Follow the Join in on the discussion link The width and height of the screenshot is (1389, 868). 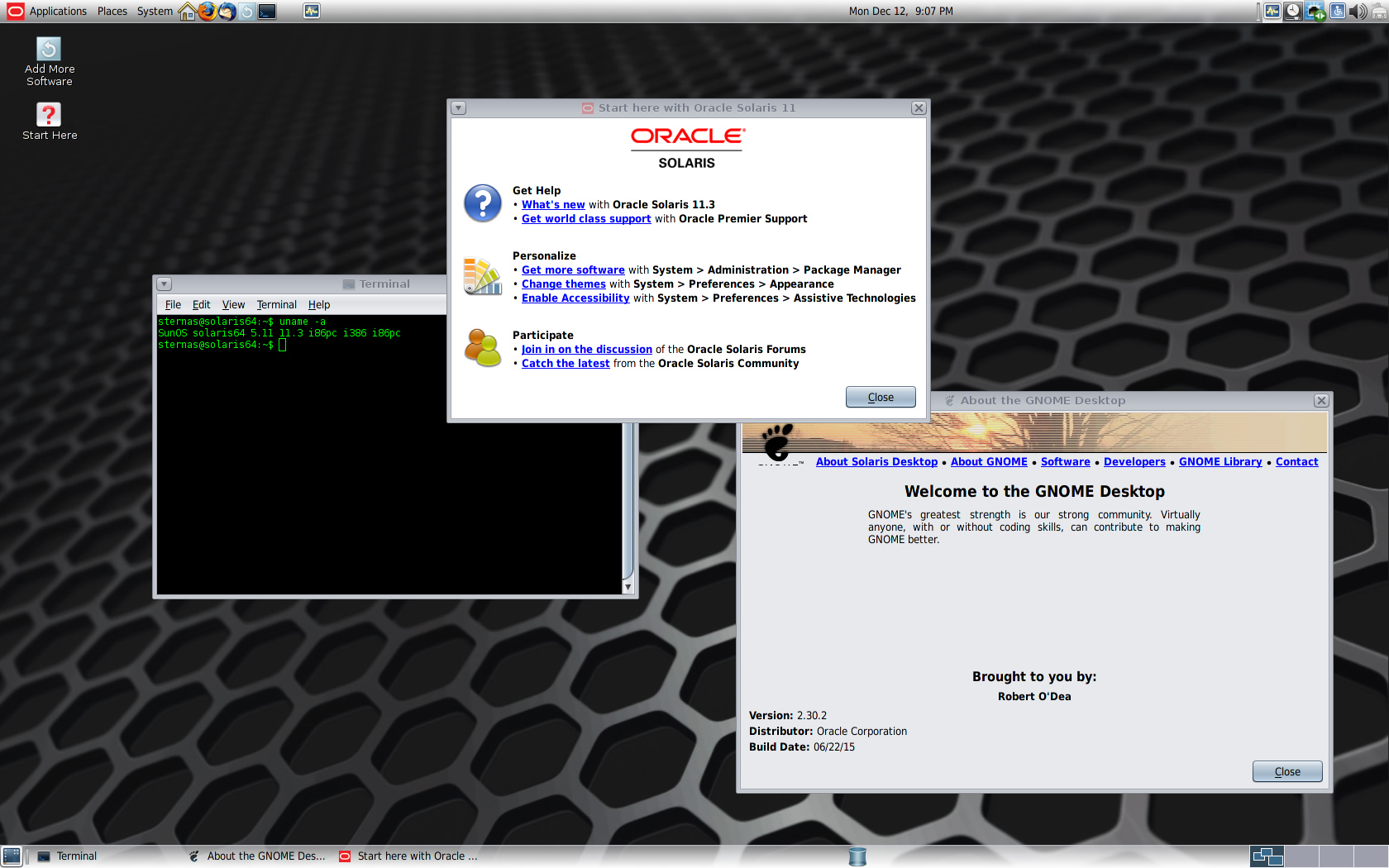coord(587,349)
